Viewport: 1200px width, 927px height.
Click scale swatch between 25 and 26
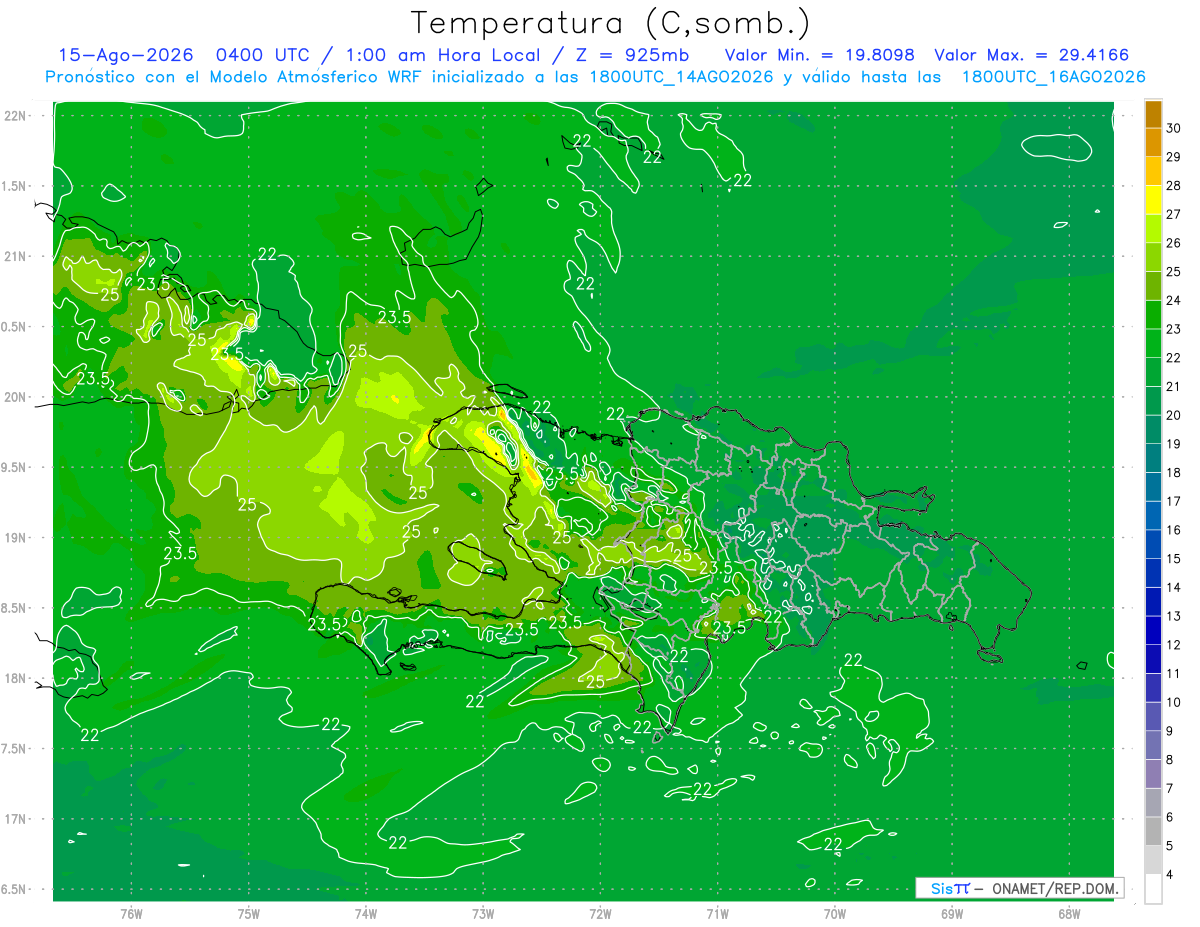click(1153, 258)
